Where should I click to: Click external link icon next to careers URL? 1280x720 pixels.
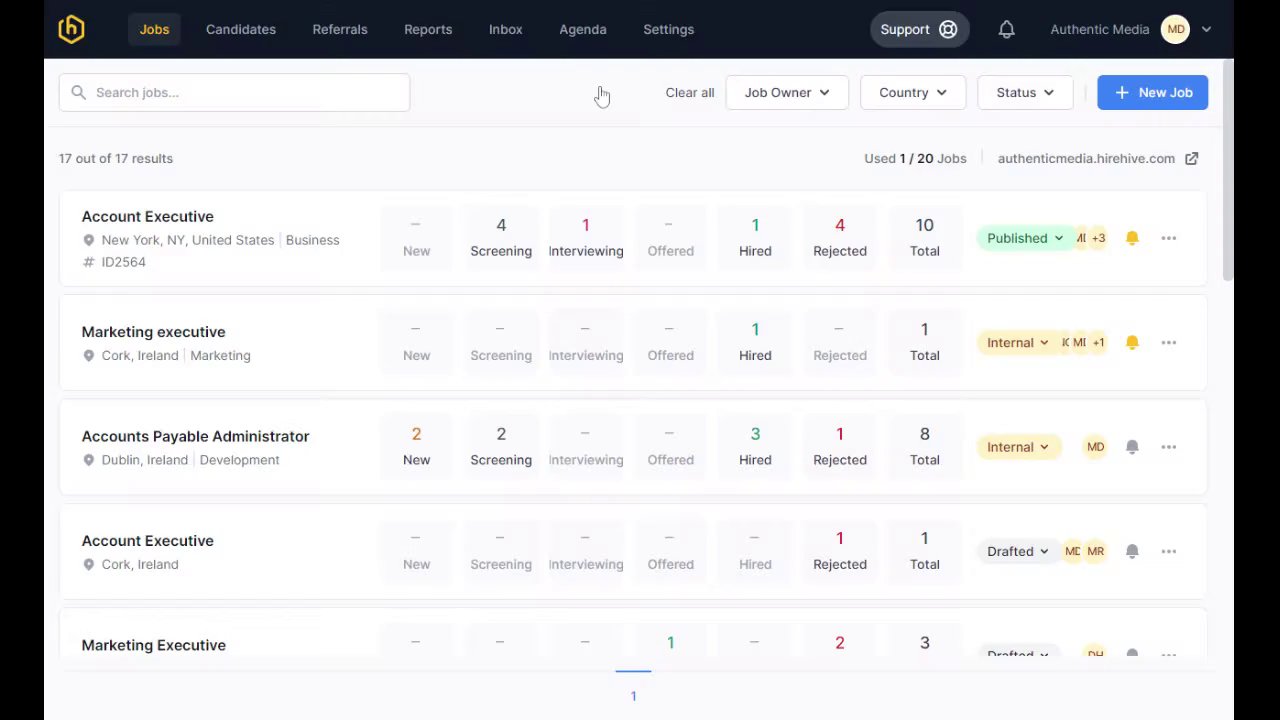coord(1191,158)
